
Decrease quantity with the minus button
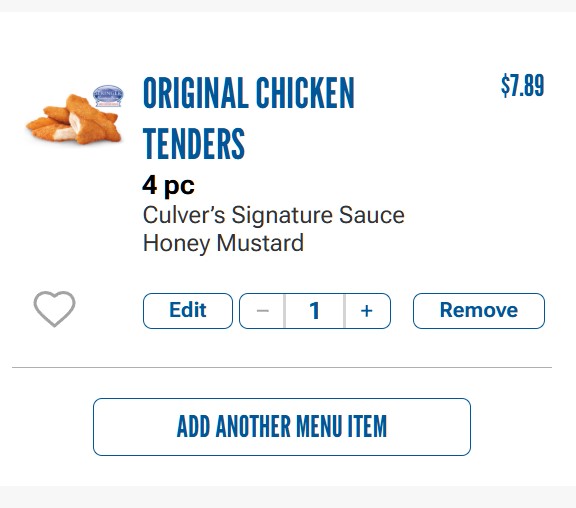click(262, 311)
